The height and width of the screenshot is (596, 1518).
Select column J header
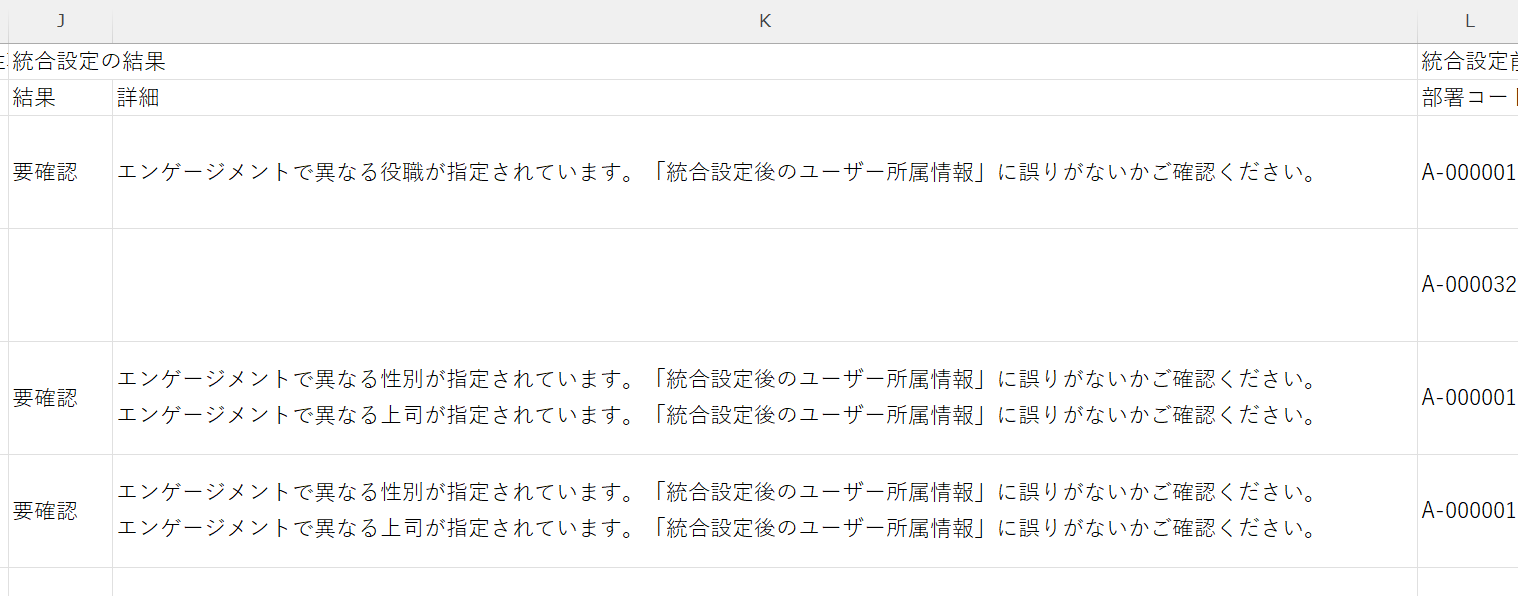pos(61,21)
